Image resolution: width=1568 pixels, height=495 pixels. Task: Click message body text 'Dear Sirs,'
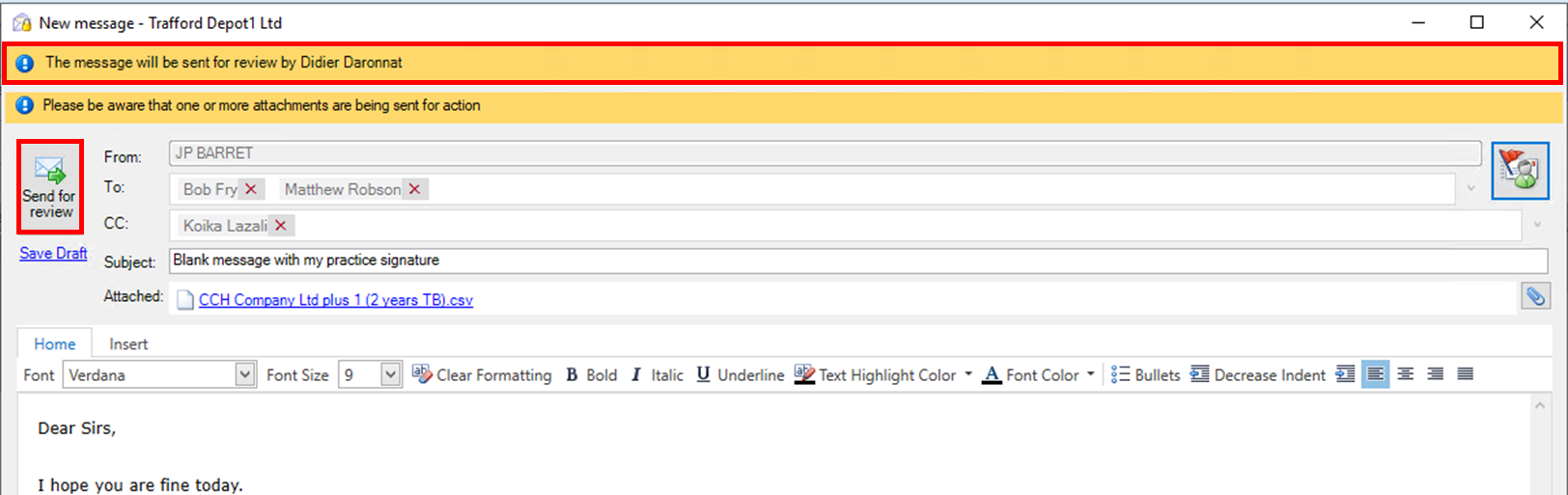[77, 428]
